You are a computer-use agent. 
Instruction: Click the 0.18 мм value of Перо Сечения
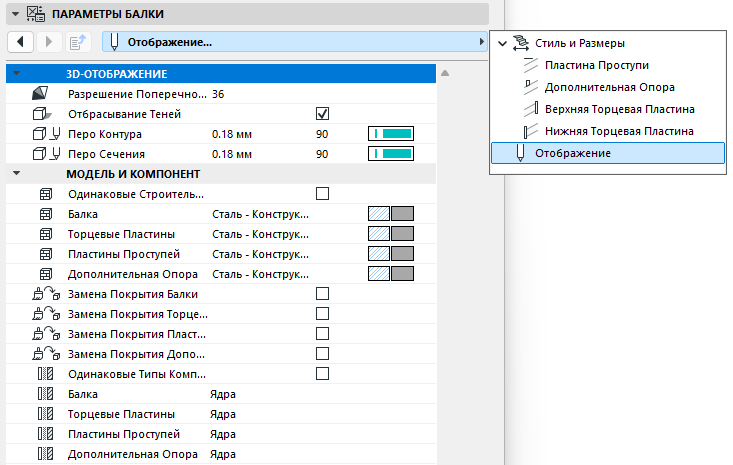coord(232,154)
